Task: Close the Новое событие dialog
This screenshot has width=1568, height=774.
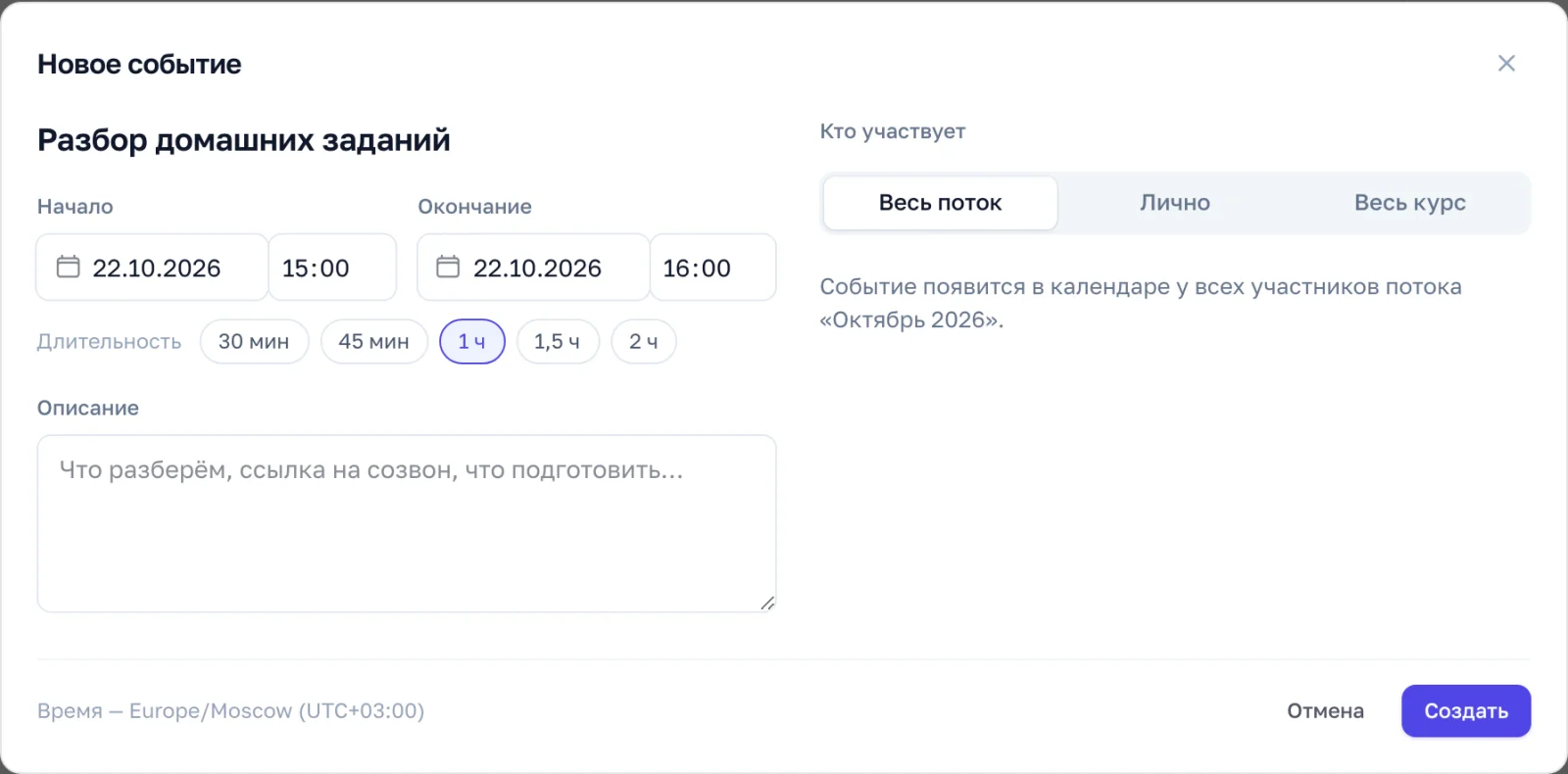Action: pyautogui.click(x=1506, y=64)
